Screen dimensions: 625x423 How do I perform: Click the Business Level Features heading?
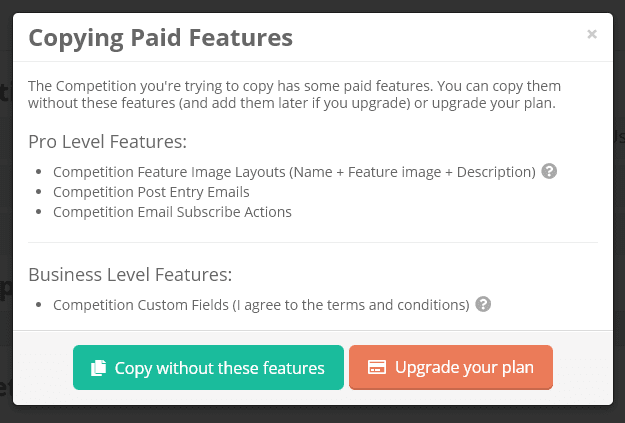[130, 274]
